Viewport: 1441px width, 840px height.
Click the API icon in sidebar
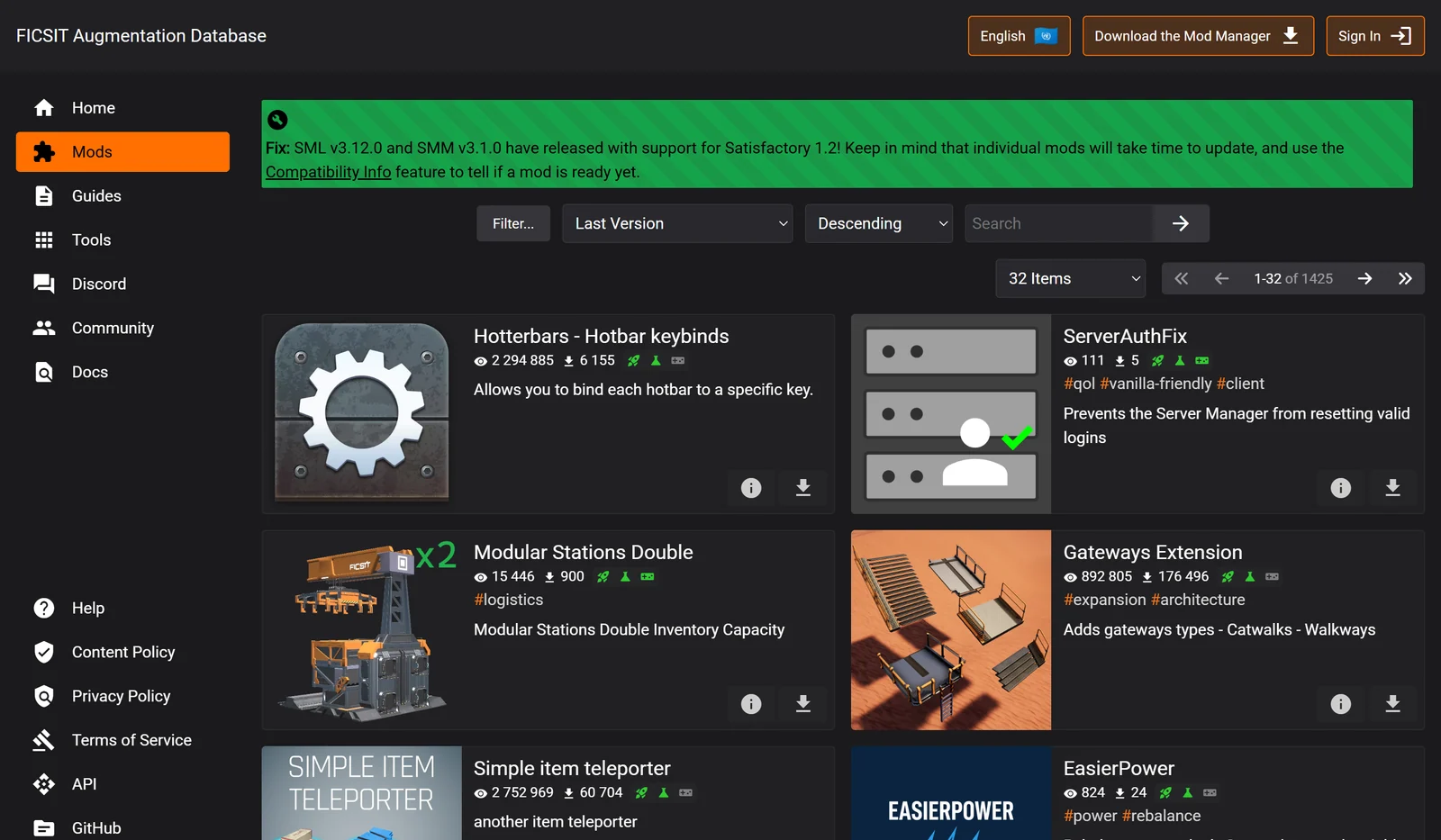[44, 785]
